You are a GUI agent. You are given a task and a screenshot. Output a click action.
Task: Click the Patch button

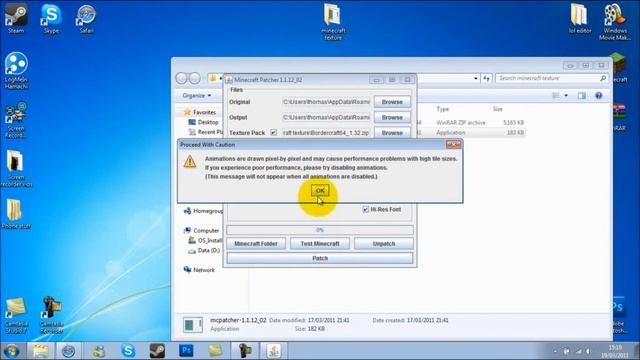point(320,258)
